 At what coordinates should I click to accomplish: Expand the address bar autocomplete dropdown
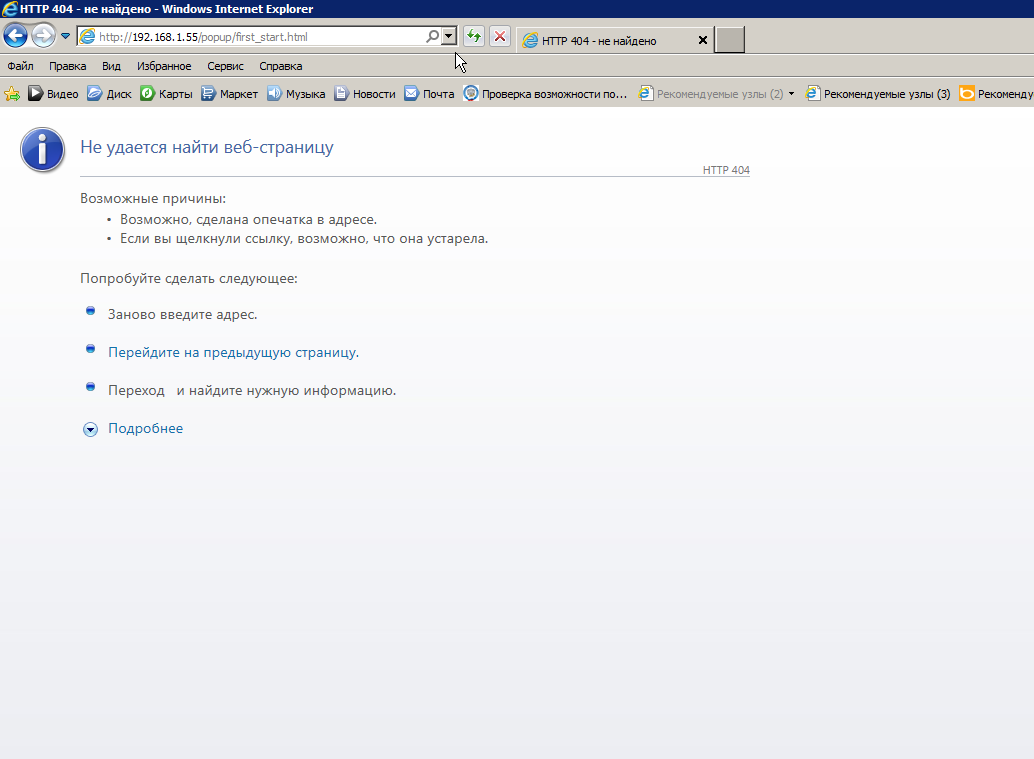click(x=448, y=36)
